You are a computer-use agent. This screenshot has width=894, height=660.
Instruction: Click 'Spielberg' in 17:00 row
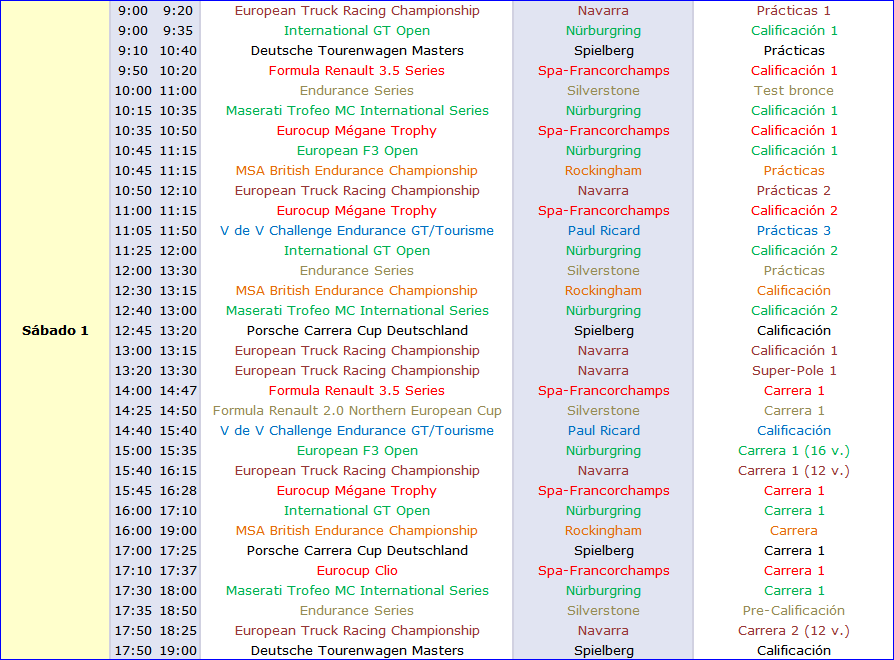click(603, 551)
